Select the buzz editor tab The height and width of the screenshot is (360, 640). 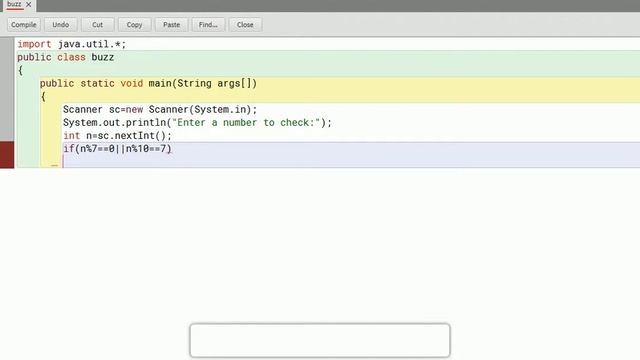click(x=14, y=4)
